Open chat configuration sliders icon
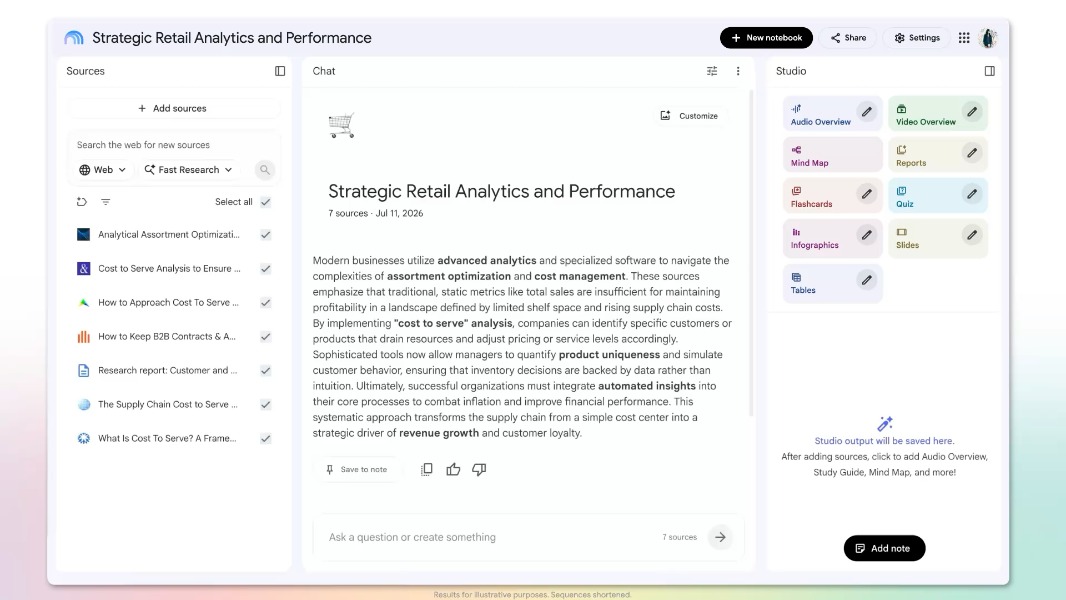This screenshot has width=1066, height=600. [712, 71]
